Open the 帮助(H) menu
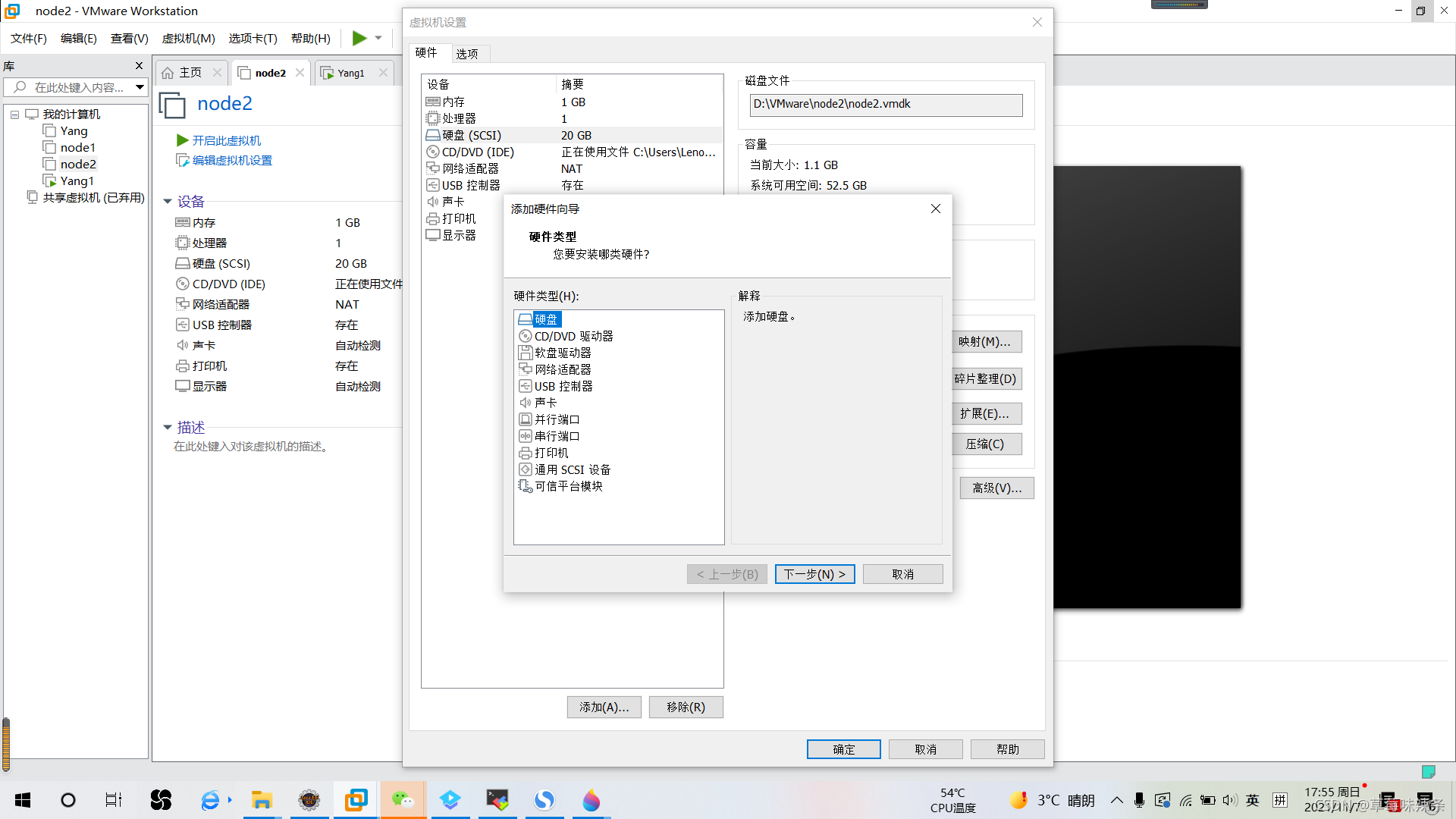 tap(311, 38)
